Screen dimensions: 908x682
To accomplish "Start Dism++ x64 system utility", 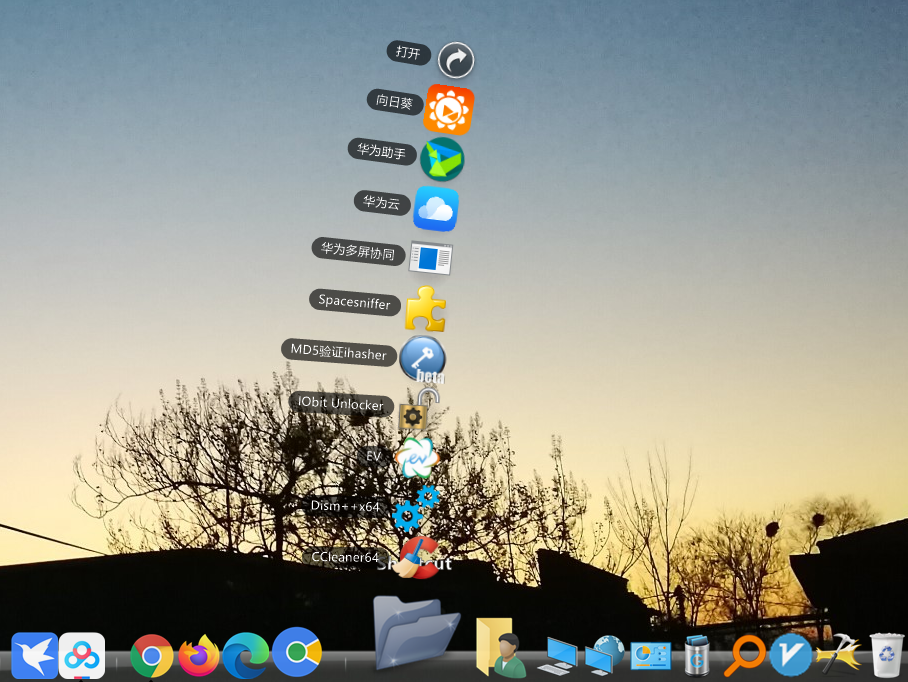I will pos(414,510).
